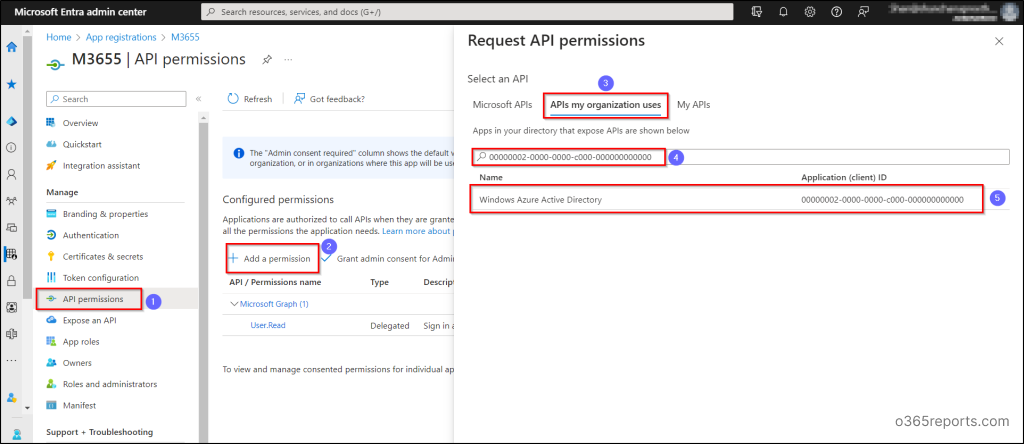Open the User.Read permission link
The height and width of the screenshot is (444, 1024).
[x=268, y=325]
